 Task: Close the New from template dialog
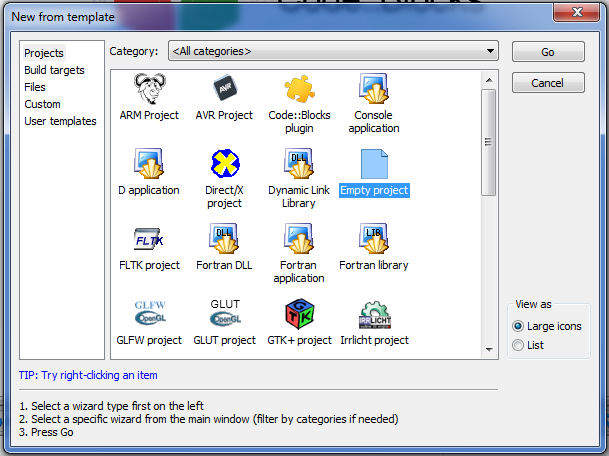point(576,12)
